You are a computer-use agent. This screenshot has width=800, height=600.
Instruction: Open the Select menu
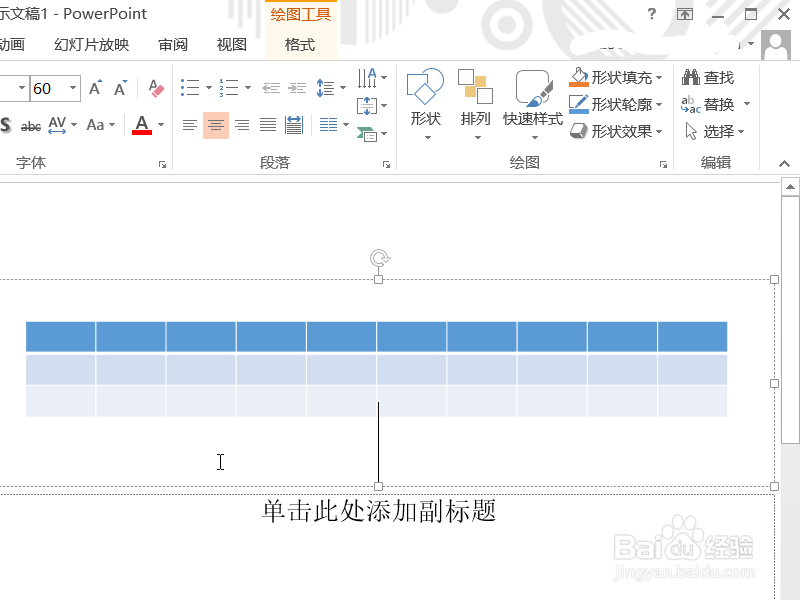click(x=714, y=132)
